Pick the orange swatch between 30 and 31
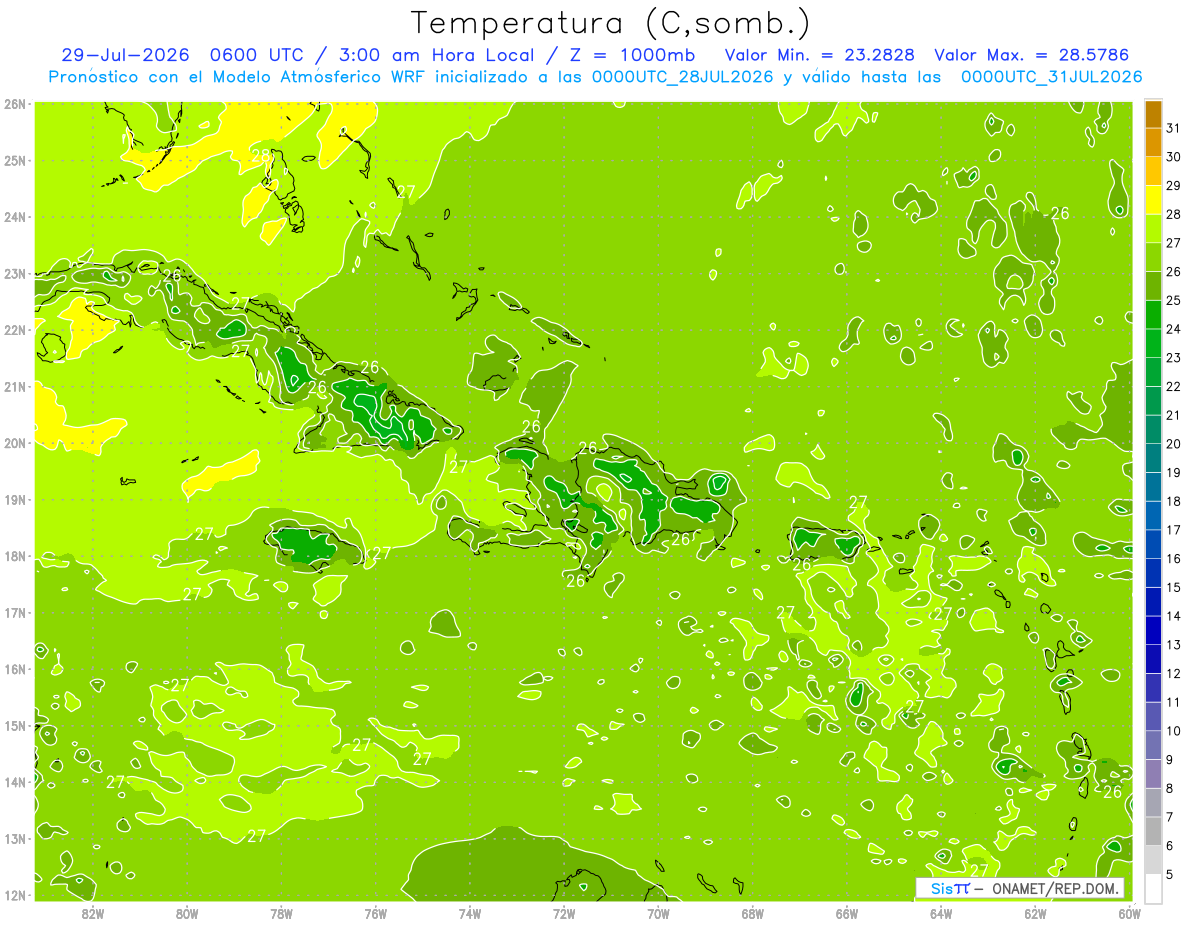1200x927 pixels. [x=1153, y=143]
